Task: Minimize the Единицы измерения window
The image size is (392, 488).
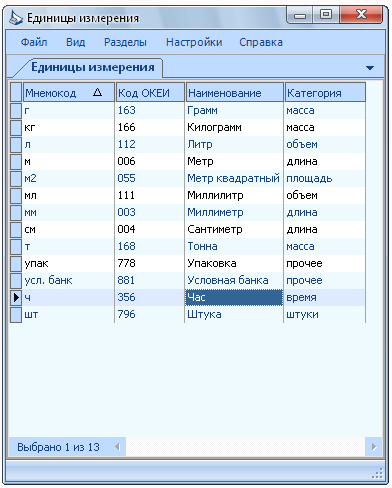Action: click(x=299, y=15)
